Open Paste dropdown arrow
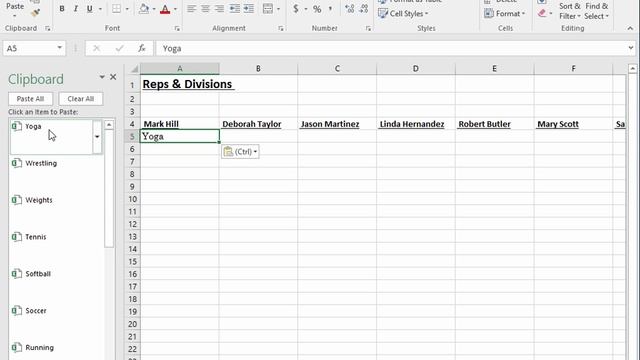The width and height of the screenshot is (640, 360). (x=15, y=16)
